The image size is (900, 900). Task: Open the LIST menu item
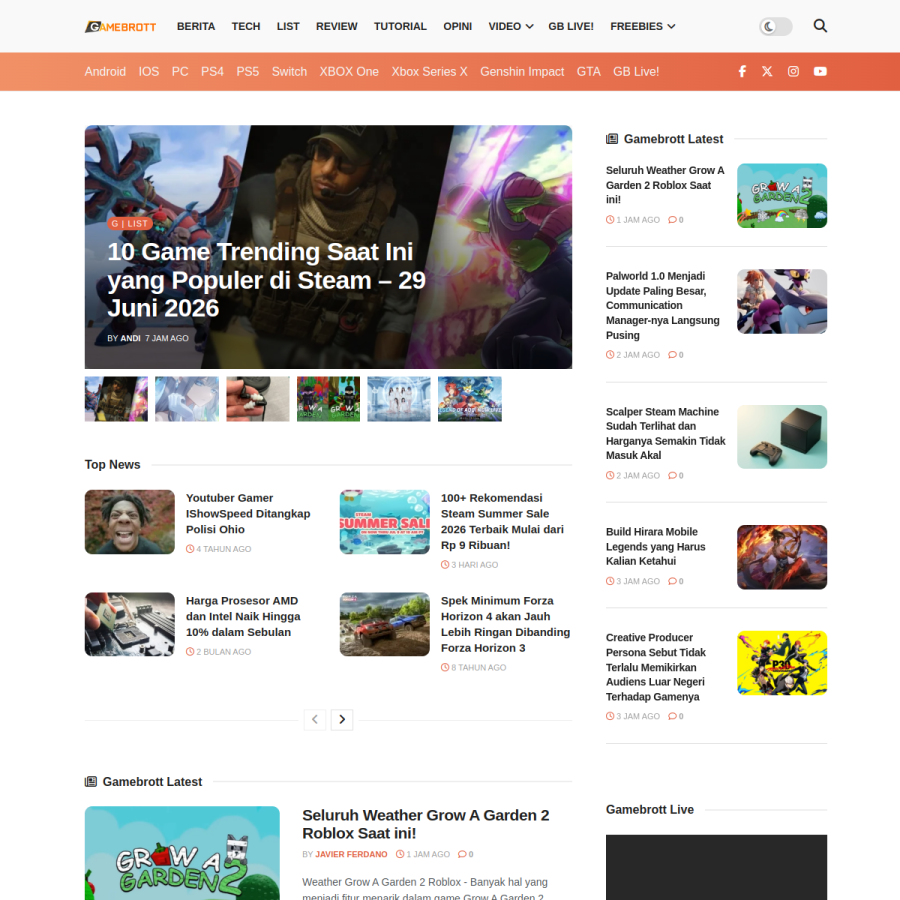[288, 26]
